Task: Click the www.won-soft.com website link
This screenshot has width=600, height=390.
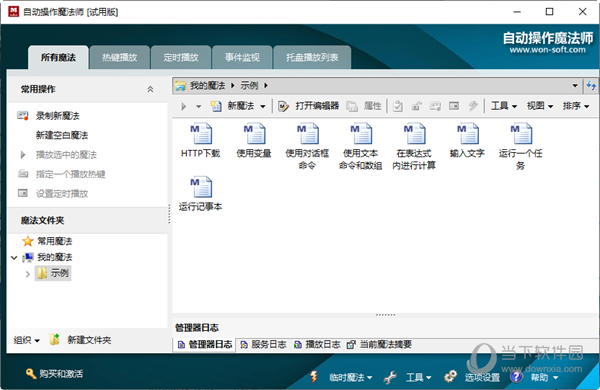Action: tap(548, 50)
